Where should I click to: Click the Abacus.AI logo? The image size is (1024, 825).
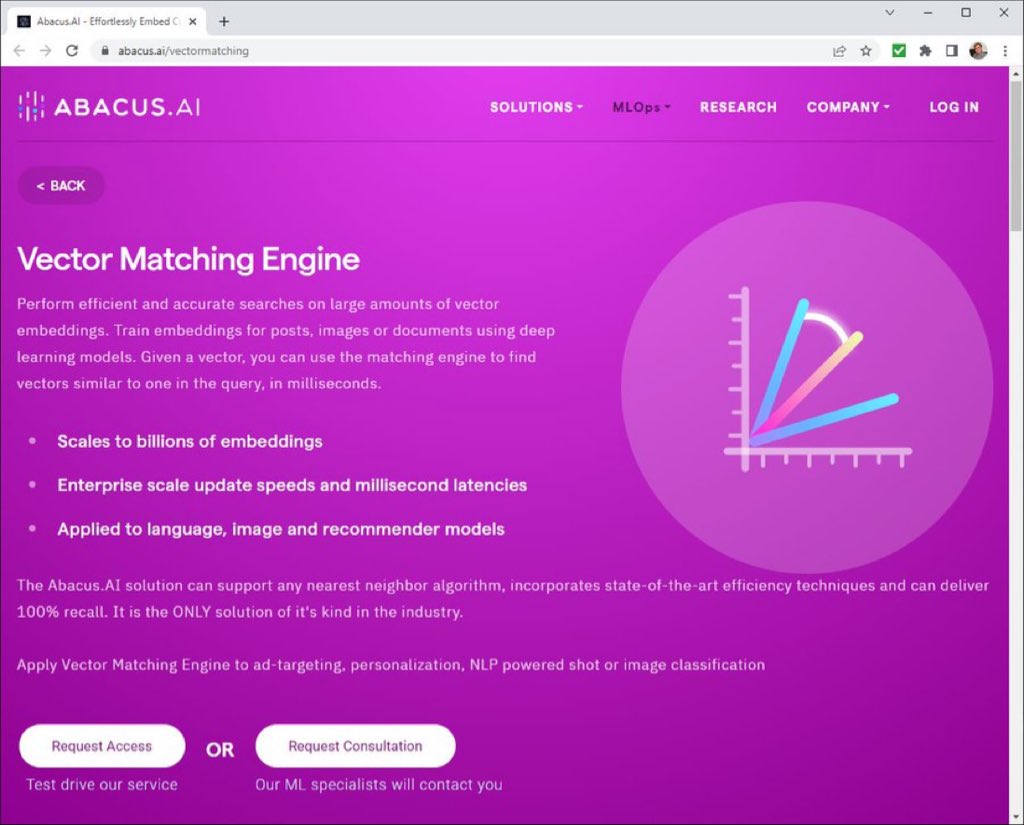click(x=109, y=106)
